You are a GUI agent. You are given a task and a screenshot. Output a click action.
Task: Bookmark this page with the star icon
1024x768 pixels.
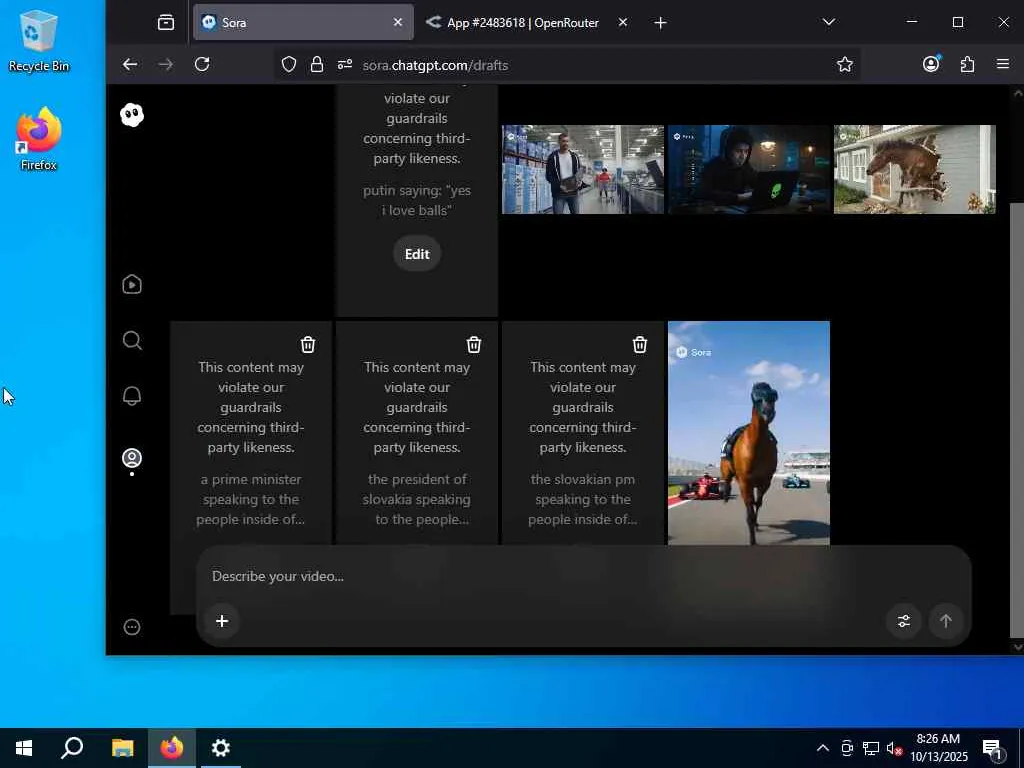(845, 64)
